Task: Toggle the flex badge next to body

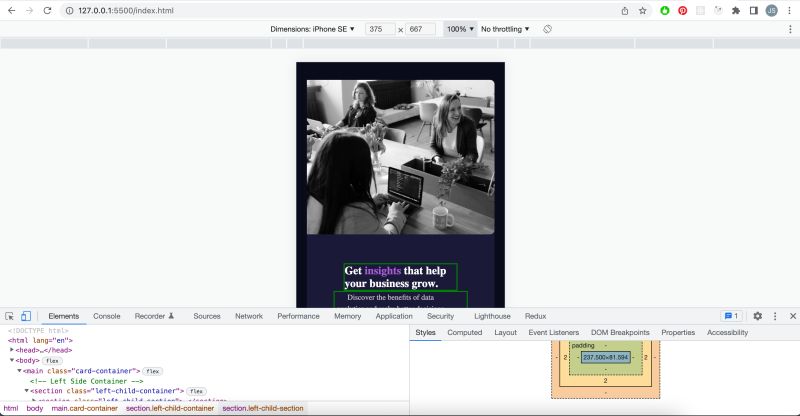Action: coord(52,360)
